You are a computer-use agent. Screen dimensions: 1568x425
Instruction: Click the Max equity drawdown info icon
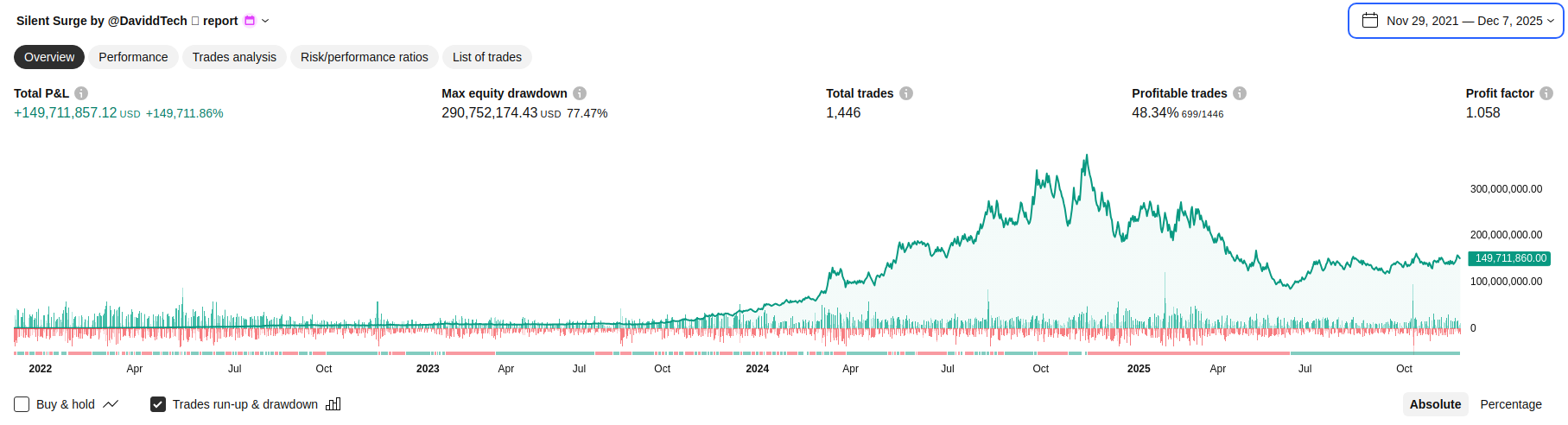click(580, 93)
